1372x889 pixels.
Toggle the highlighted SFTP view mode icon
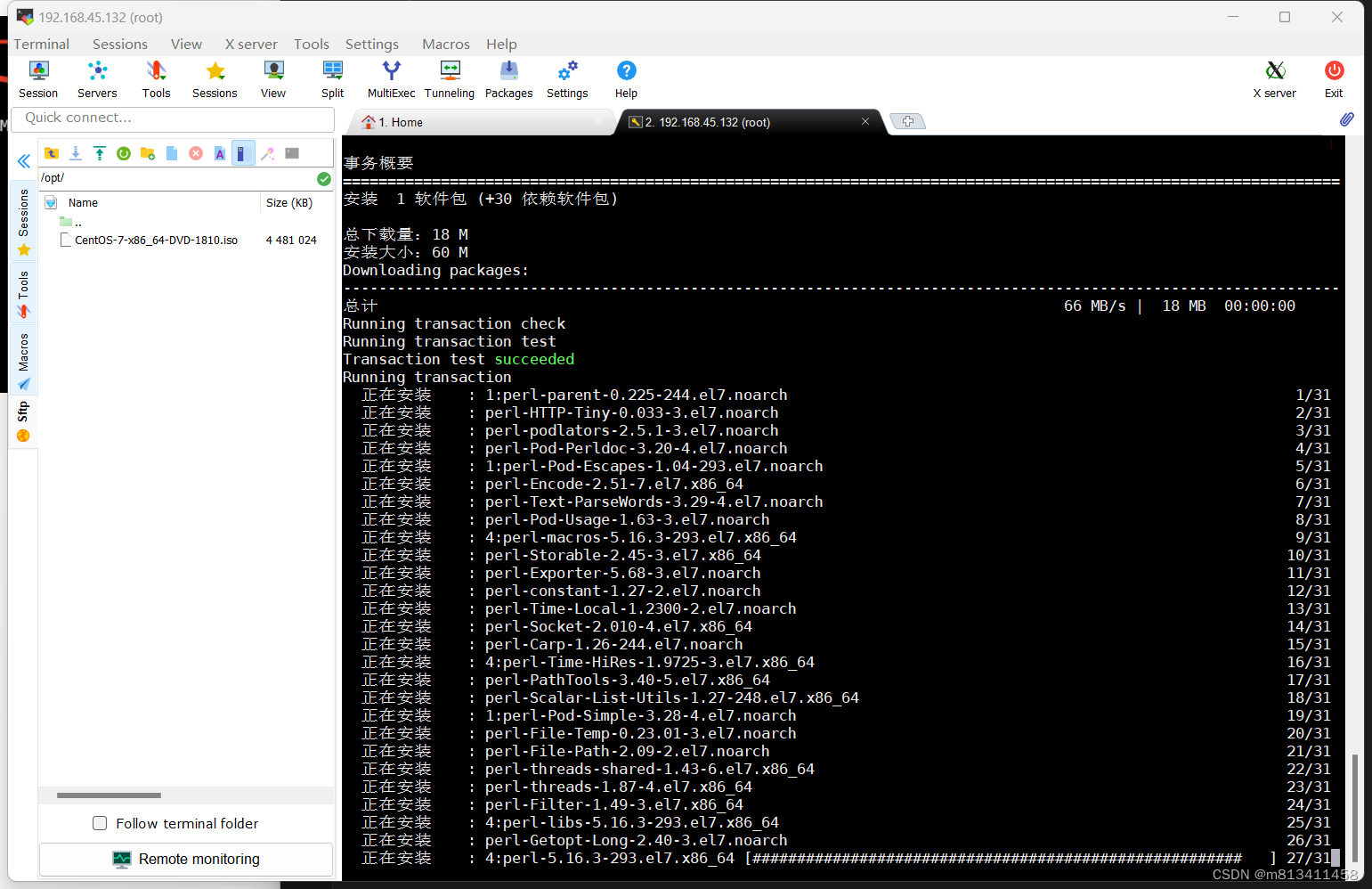243,153
